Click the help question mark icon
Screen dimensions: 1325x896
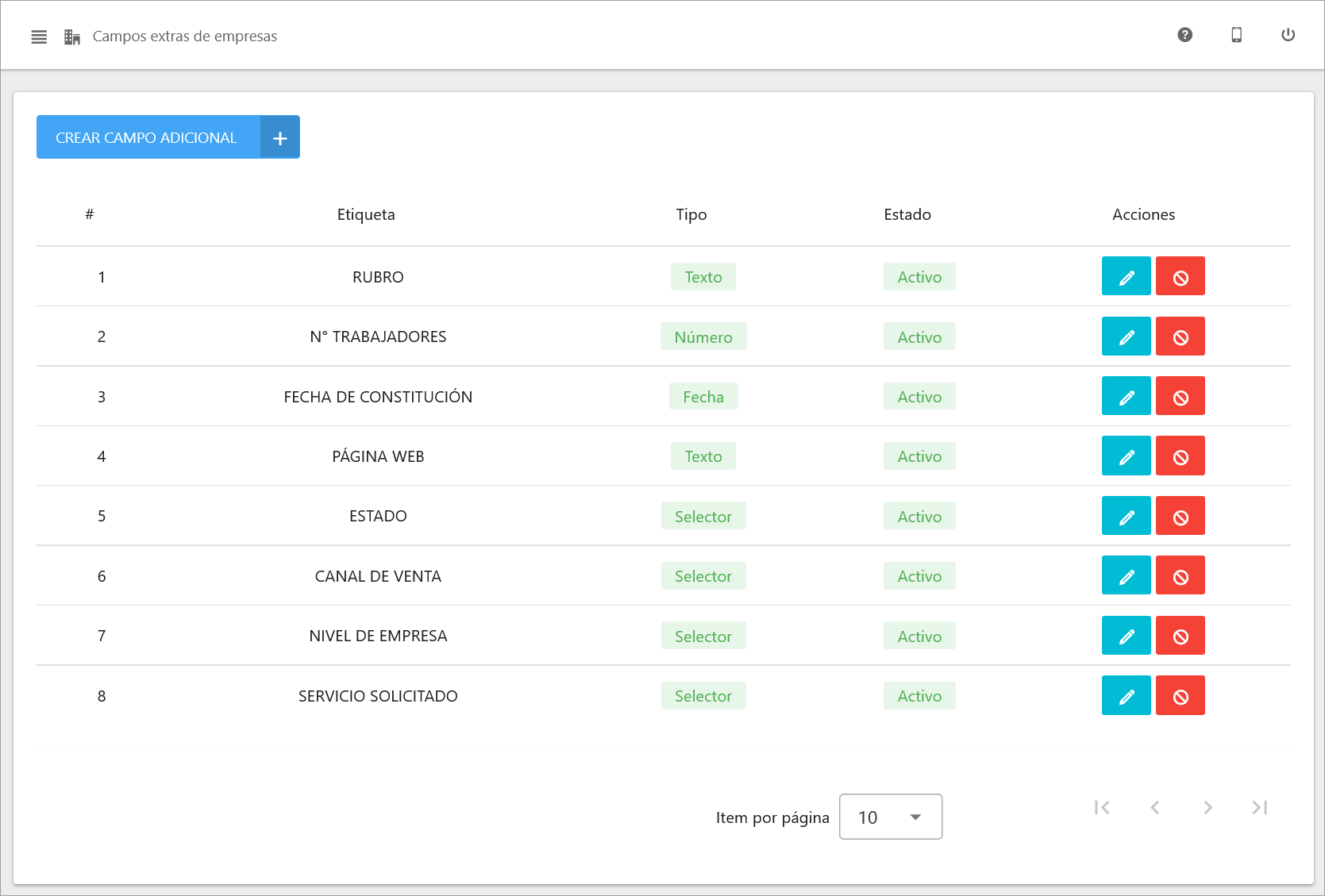[x=1184, y=35]
